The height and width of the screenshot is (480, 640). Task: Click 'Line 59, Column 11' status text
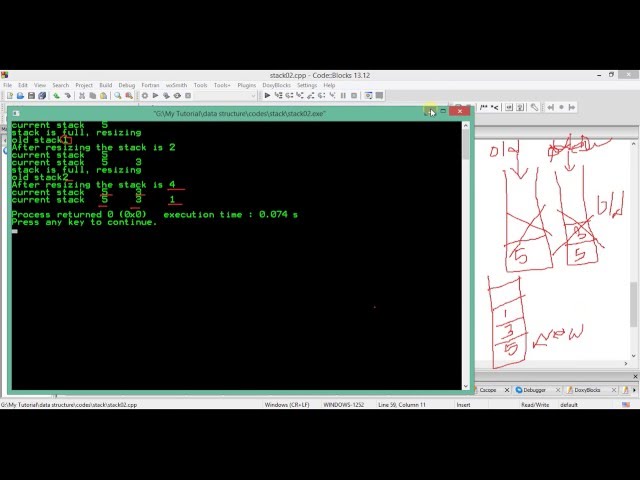tap(402, 405)
